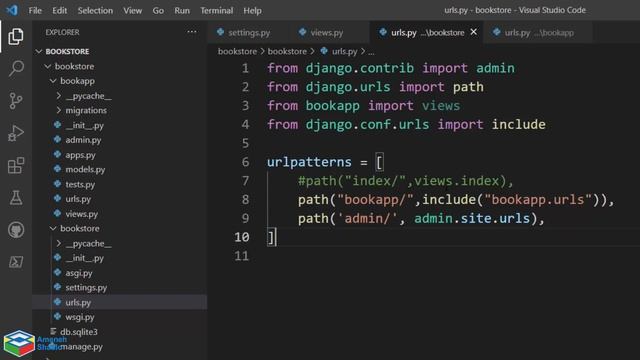Switch to the settings.py tab
This screenshot has width=640, height=360.
point(249,32)
